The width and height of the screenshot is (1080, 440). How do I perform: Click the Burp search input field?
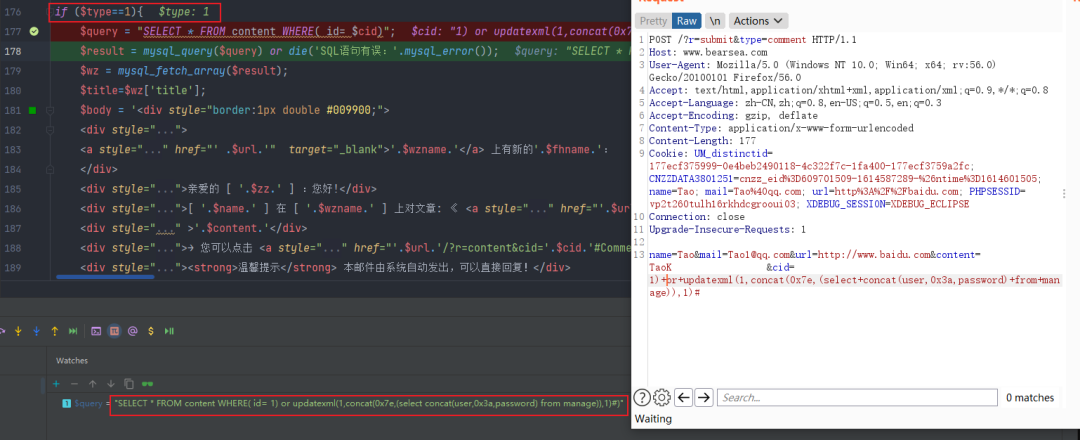(x=857, y=397)
